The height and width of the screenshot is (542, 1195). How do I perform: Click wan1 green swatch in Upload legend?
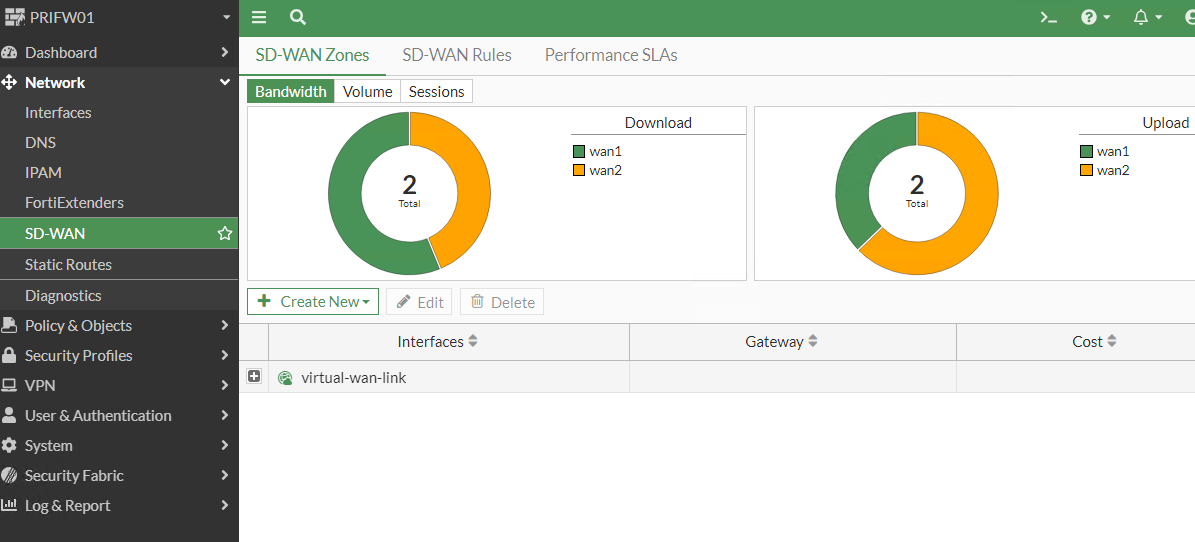(x=1086, y=152)
